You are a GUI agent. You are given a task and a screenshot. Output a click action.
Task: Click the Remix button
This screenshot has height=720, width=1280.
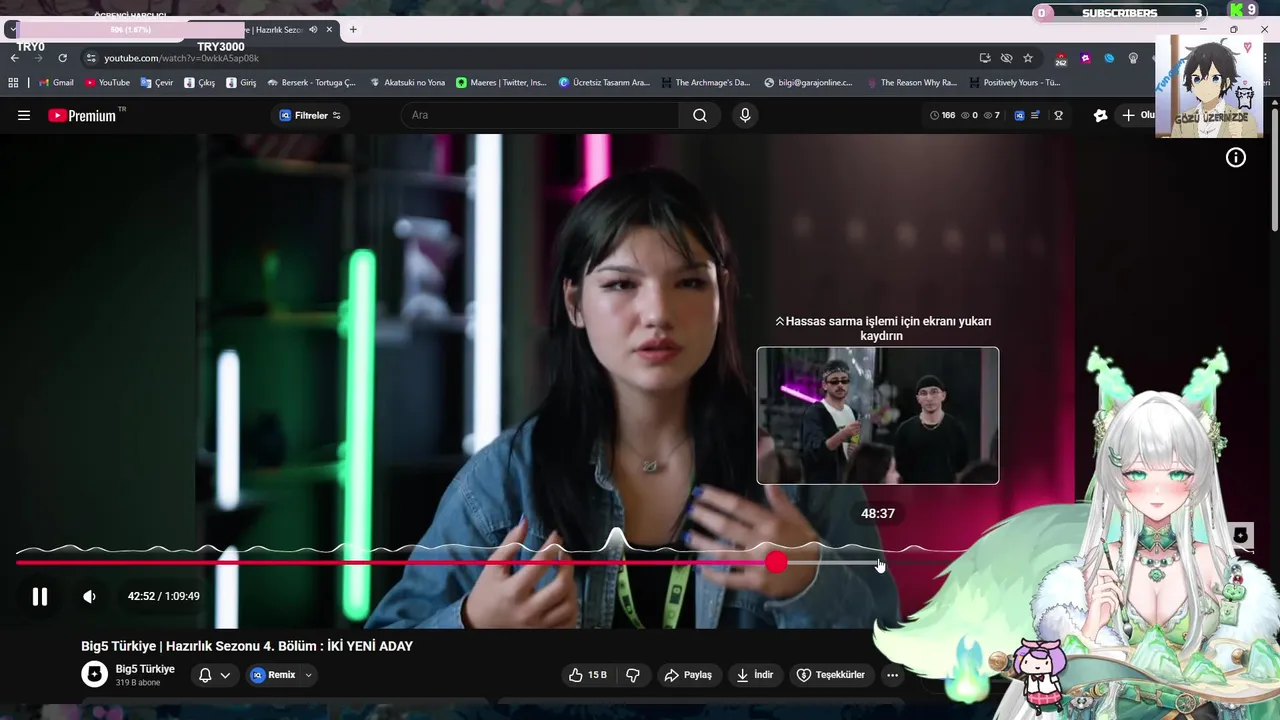[274, 675]
